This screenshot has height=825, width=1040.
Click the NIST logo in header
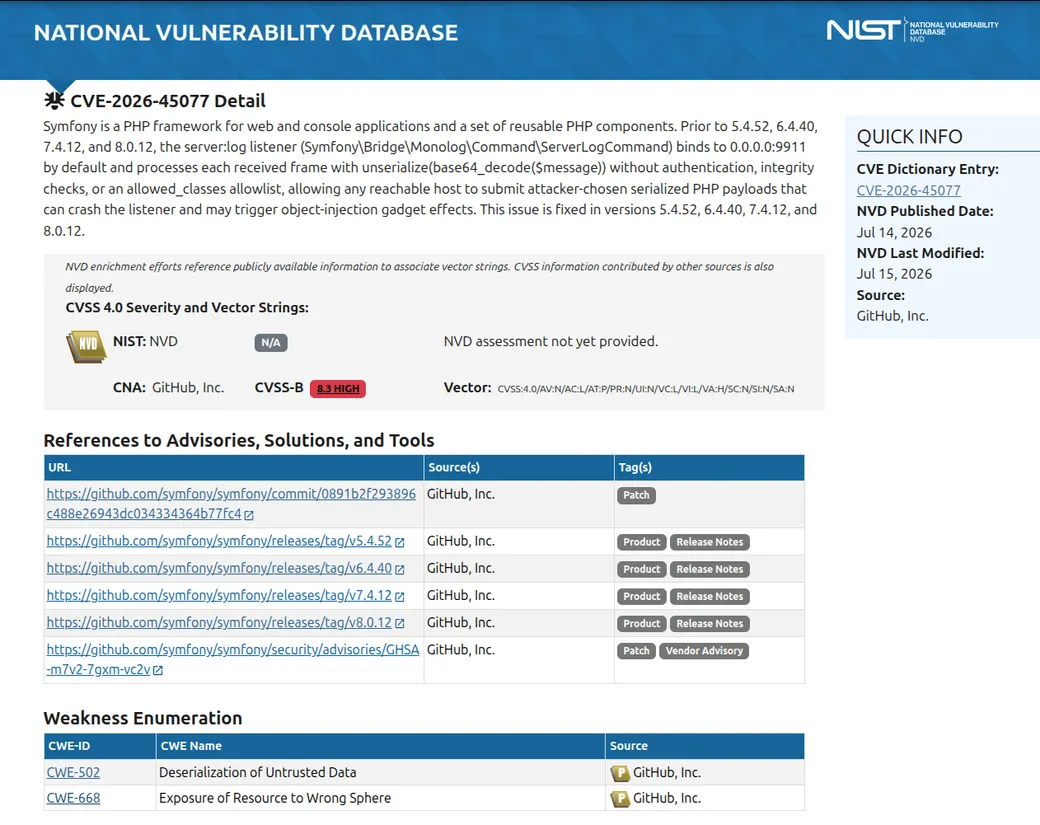tap(912, 31)
